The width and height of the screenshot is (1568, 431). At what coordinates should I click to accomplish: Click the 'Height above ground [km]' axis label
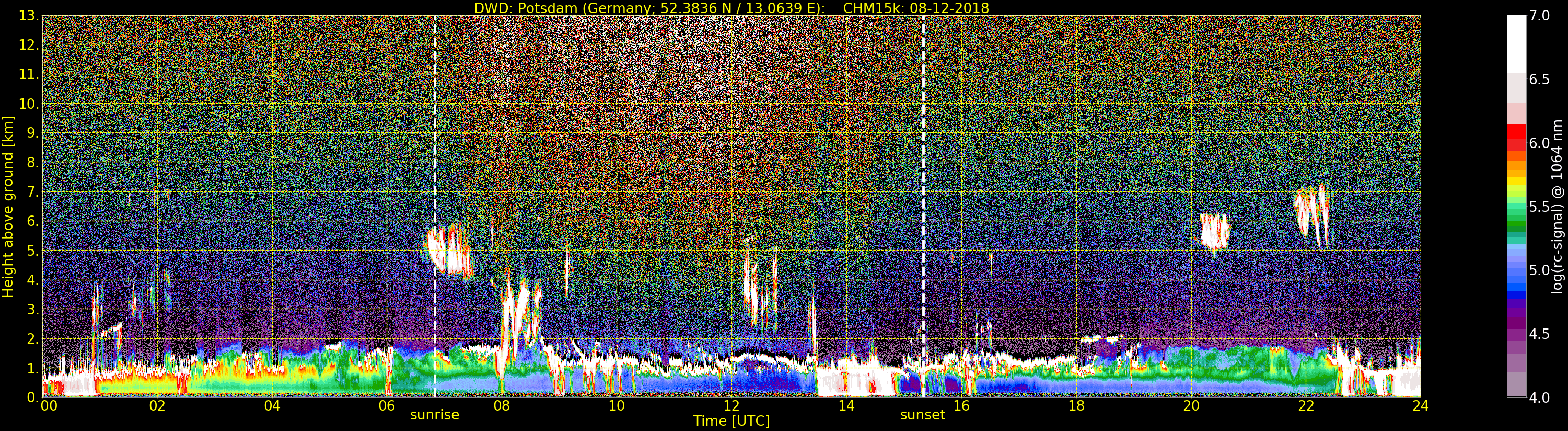click(8, 206)
